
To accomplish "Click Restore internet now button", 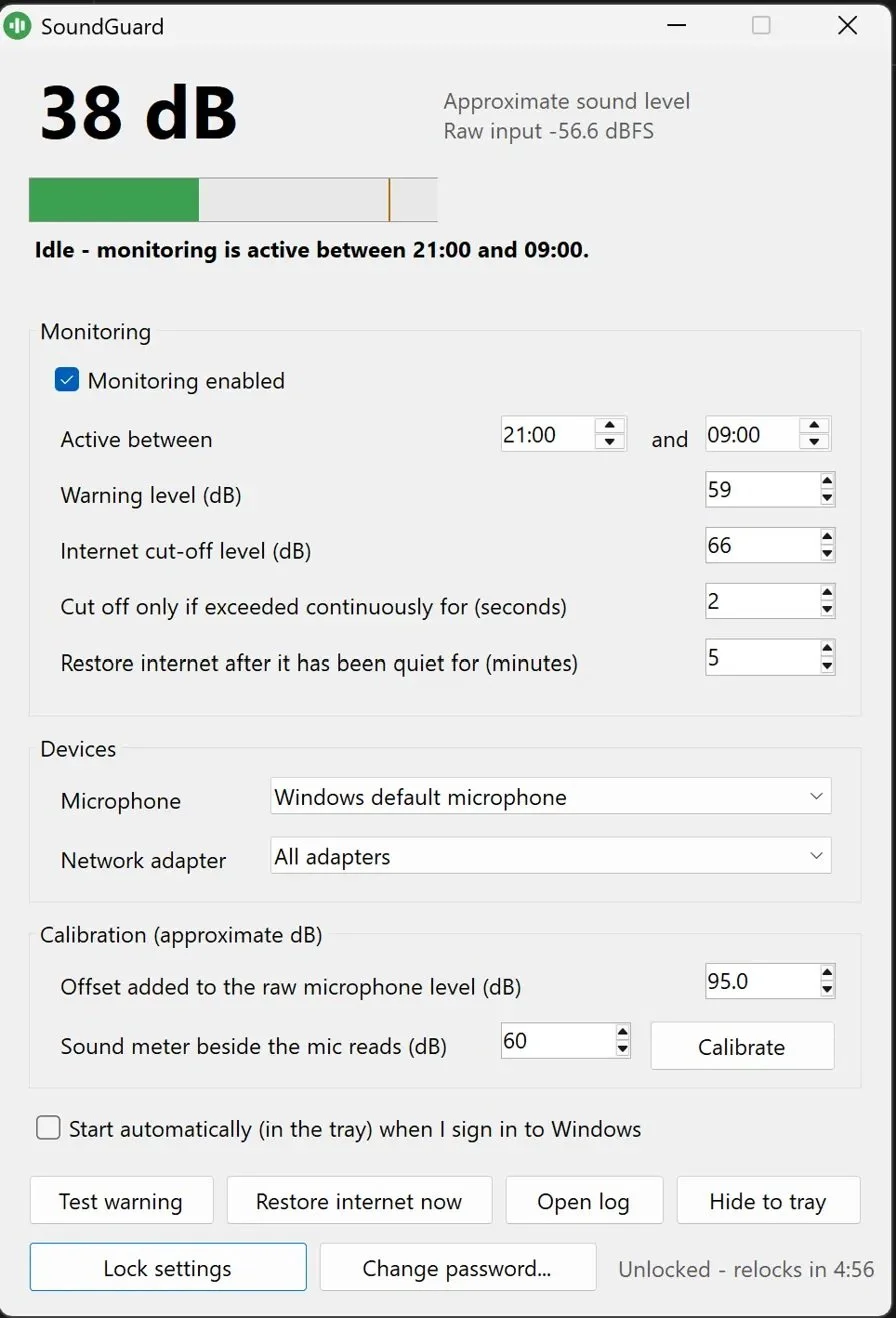I will (x=359, y=1201).
